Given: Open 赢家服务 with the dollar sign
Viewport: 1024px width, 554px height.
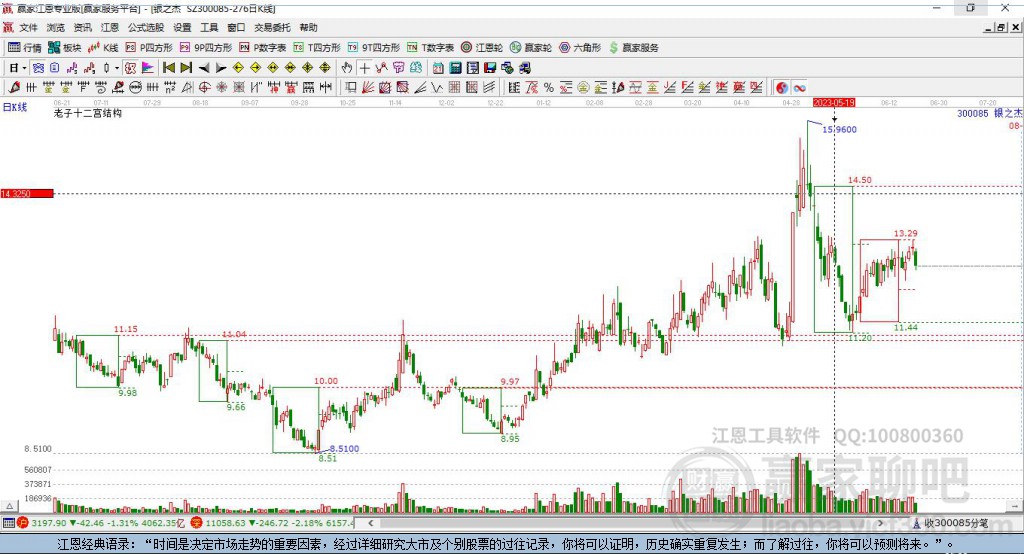Looking at the screenshot, I should click(634, 48).
